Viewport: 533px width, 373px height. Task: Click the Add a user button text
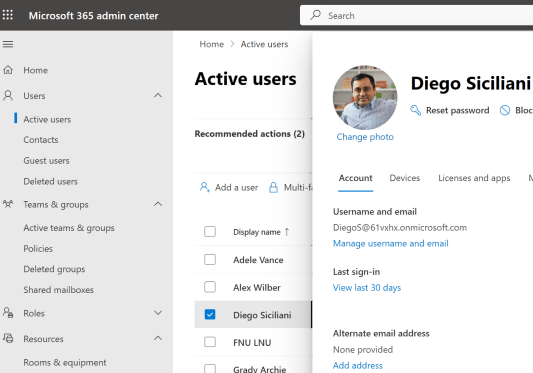[236, 187]
